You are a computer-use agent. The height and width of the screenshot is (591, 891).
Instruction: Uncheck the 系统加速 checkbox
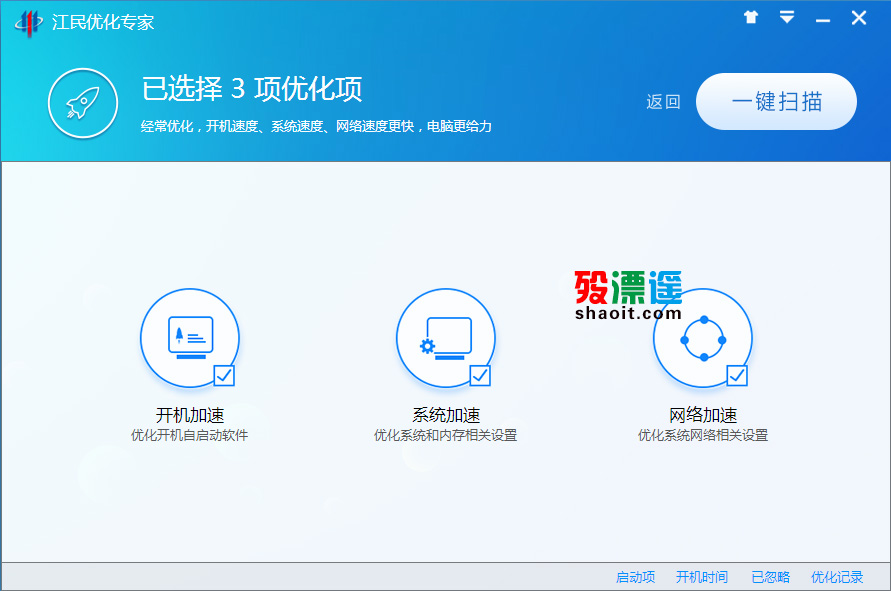[480, 376]
